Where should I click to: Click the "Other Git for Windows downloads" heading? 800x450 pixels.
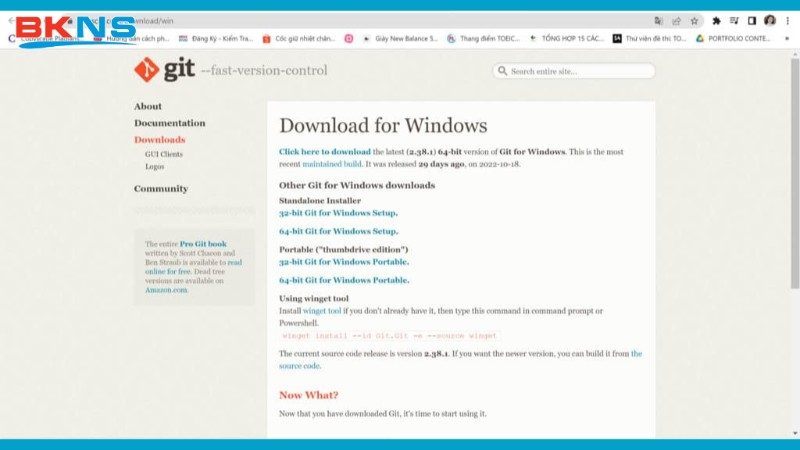point(357,185)
